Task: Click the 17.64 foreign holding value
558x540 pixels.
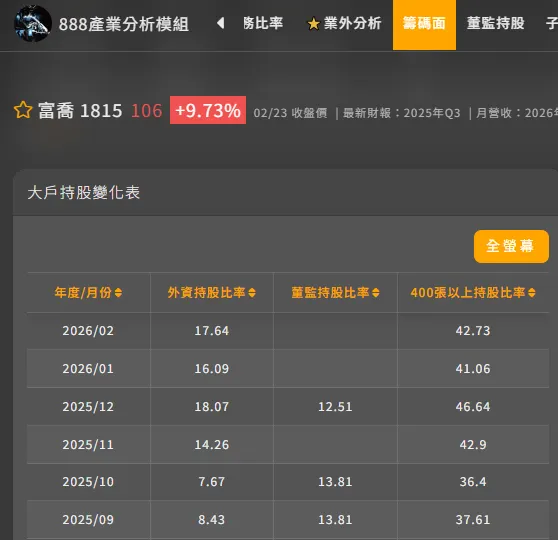Action: click(212, 331)
